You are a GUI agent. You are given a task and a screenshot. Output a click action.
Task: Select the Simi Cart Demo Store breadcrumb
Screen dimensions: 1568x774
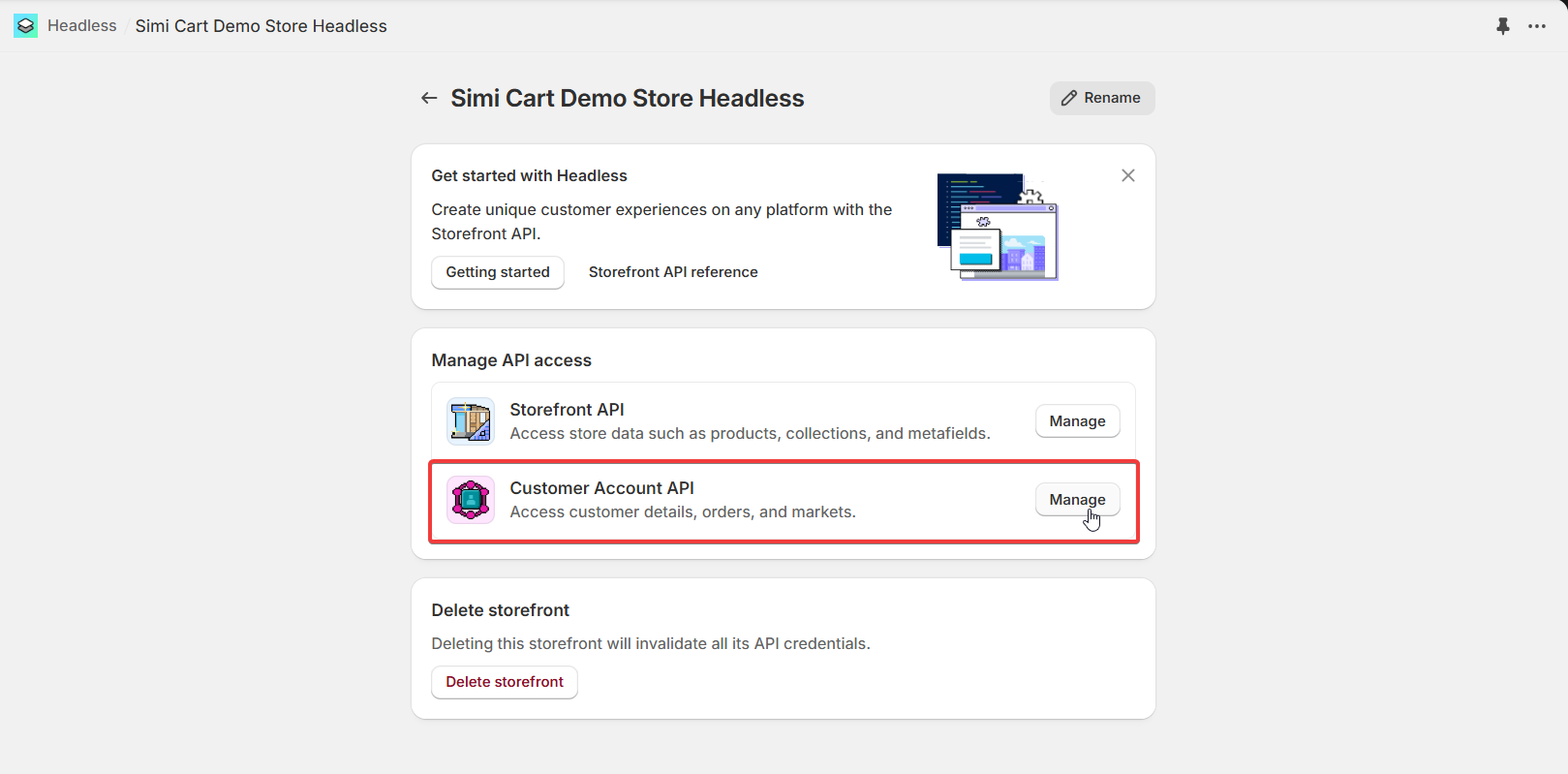pos(261,26)
